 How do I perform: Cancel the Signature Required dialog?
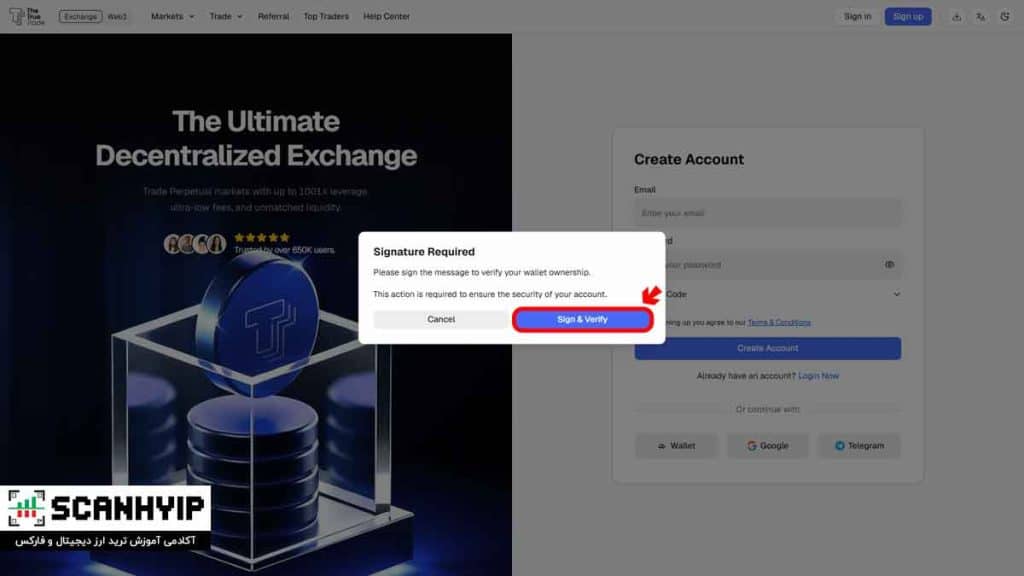coord(441,319)
